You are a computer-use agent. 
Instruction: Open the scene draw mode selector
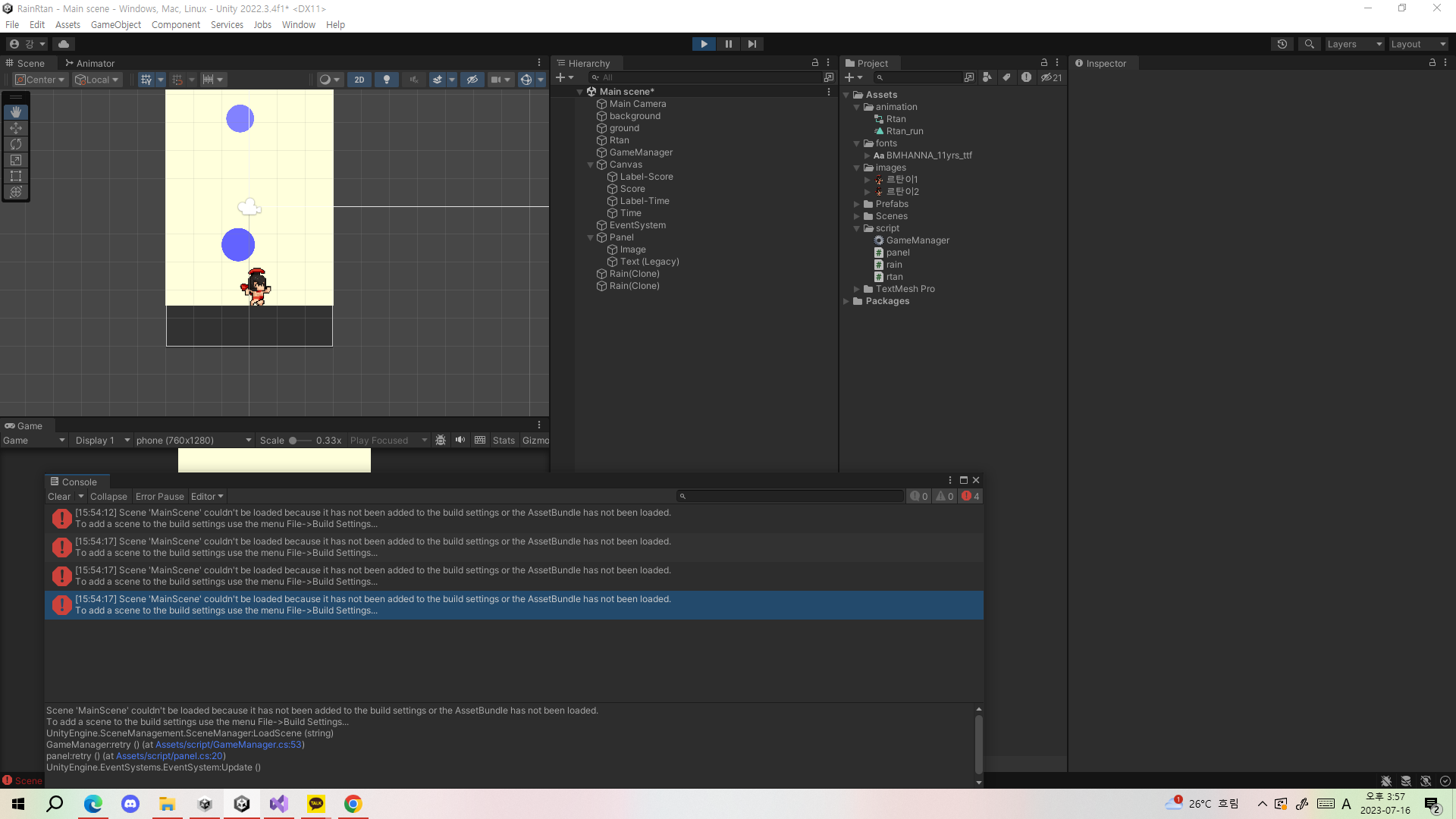(x=329, y=80)
